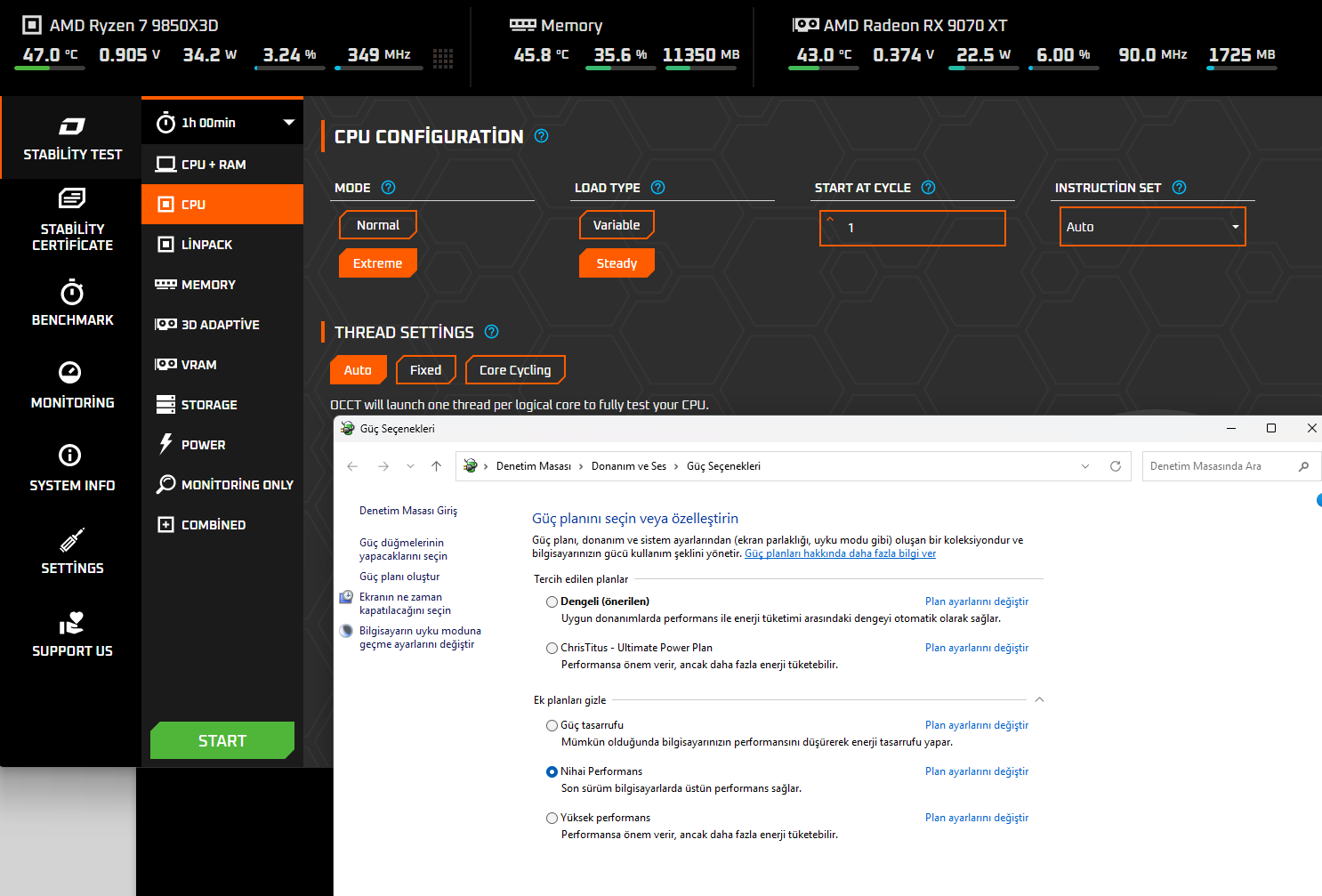Open the Monitoring gauge section
Viewport: 1322px width, 896px height.
pos(72,386)
